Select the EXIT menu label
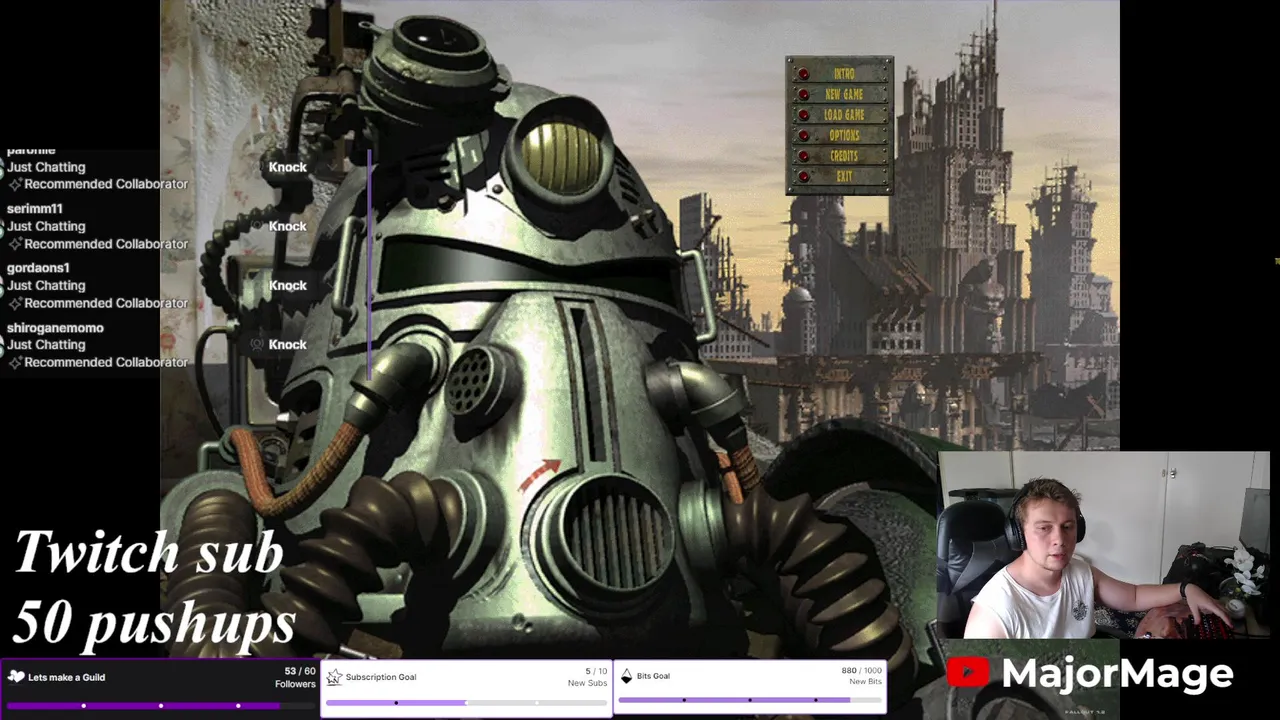Viewport: 1280px width, 720px height. pos(844,177)
